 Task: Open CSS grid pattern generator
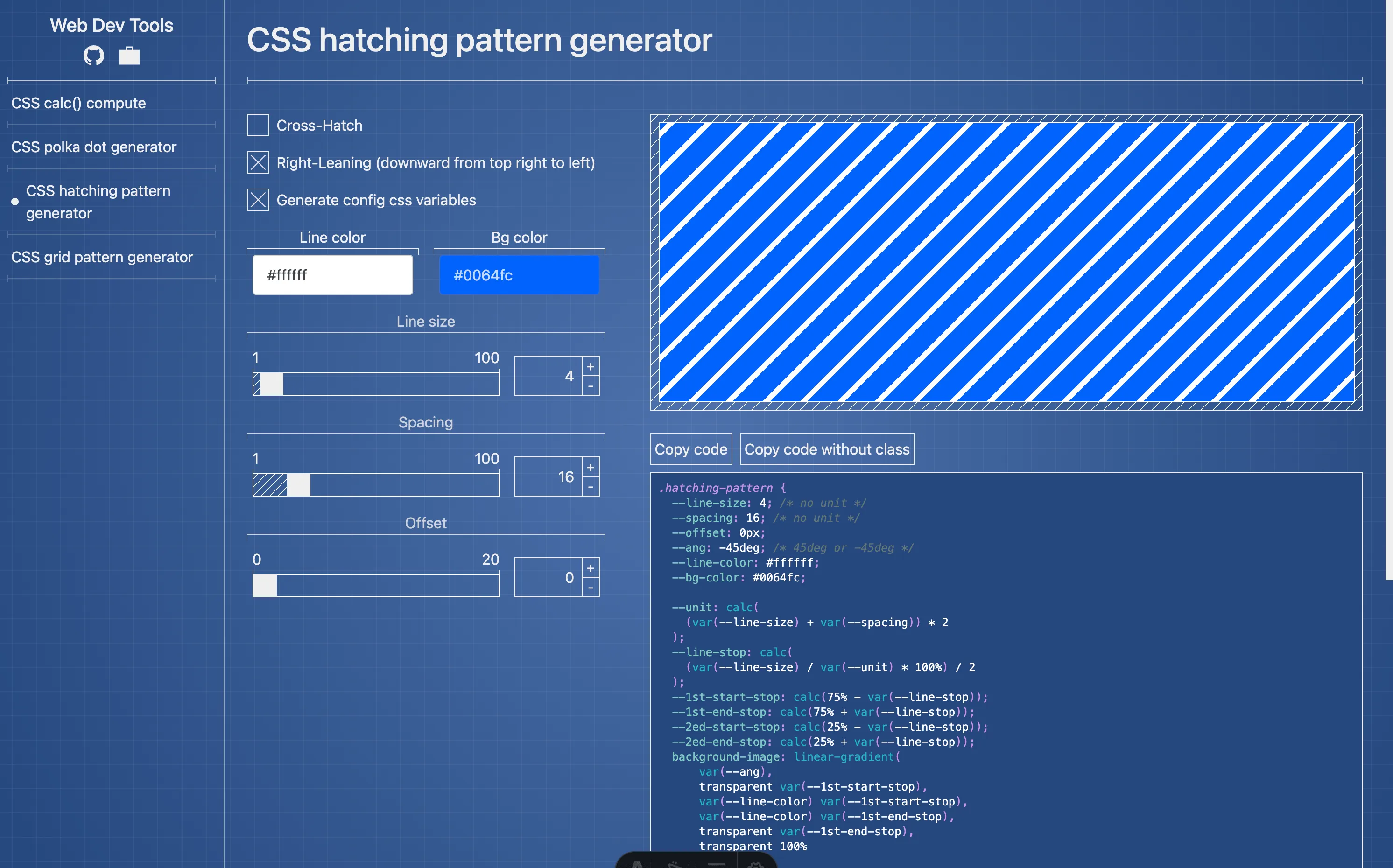(102, 257)
